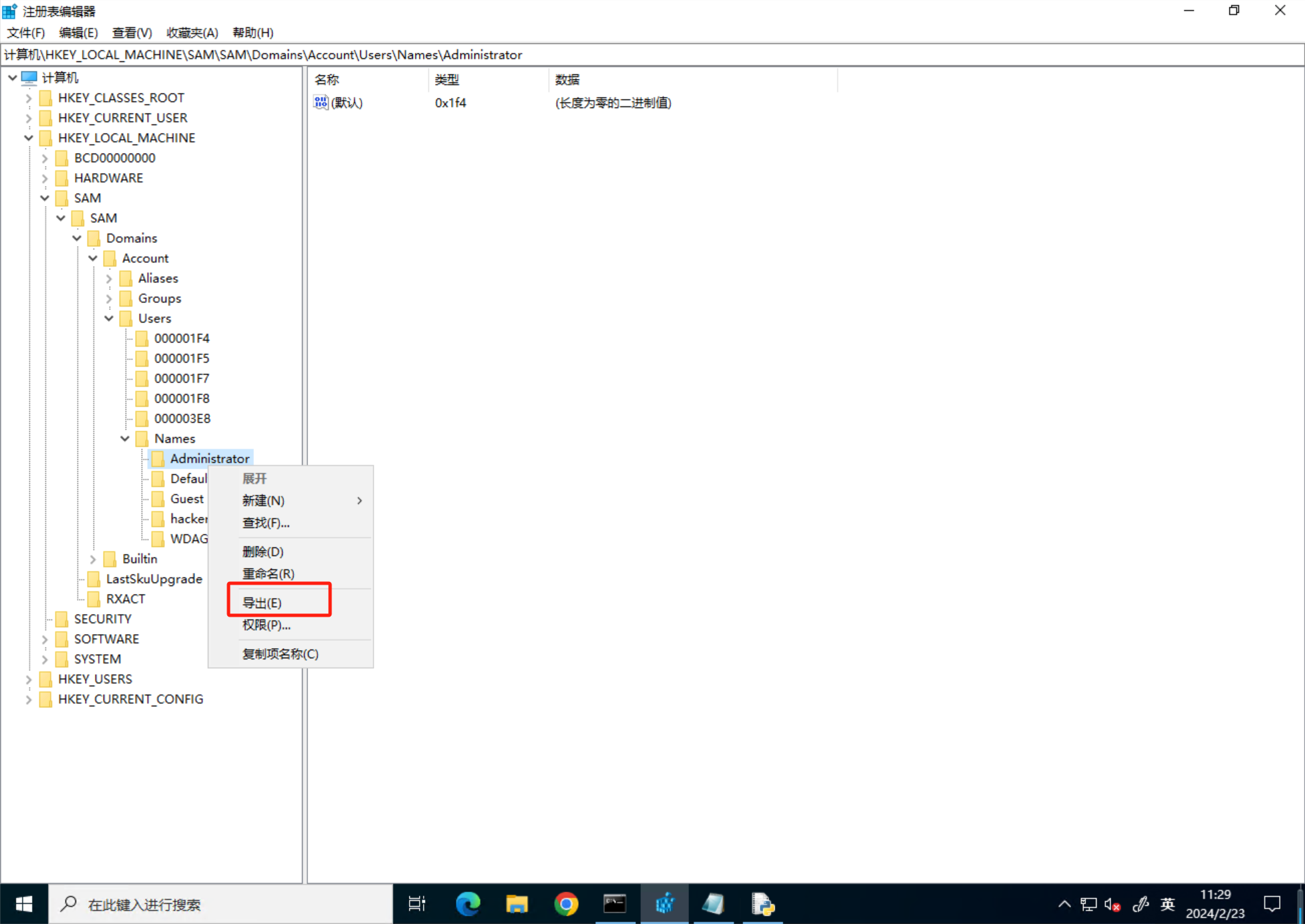Open Google Chrome from the taskbar
The image size is (1305, 924).
(566, 904)
